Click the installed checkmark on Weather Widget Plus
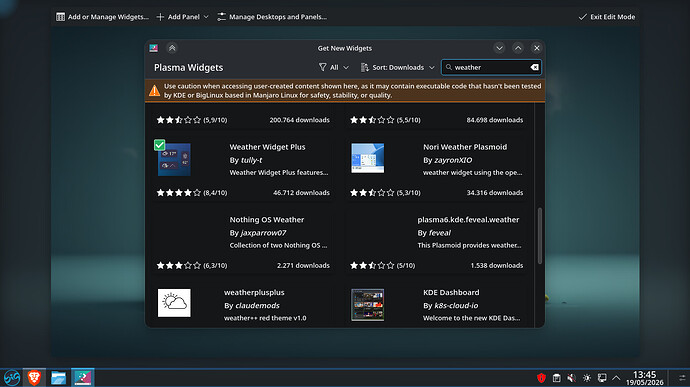This screenshot has height=387, width=690. tap(159, 144)
